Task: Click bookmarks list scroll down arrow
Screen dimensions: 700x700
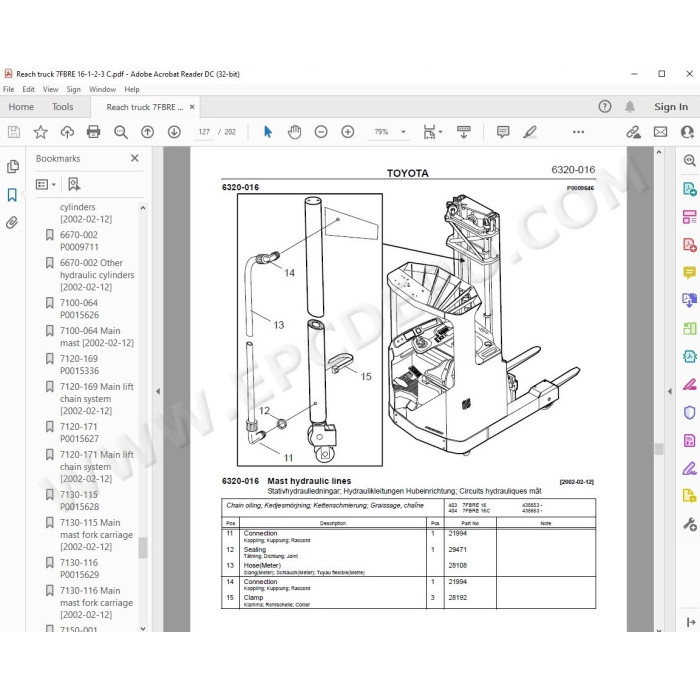Action: (143, 628)
